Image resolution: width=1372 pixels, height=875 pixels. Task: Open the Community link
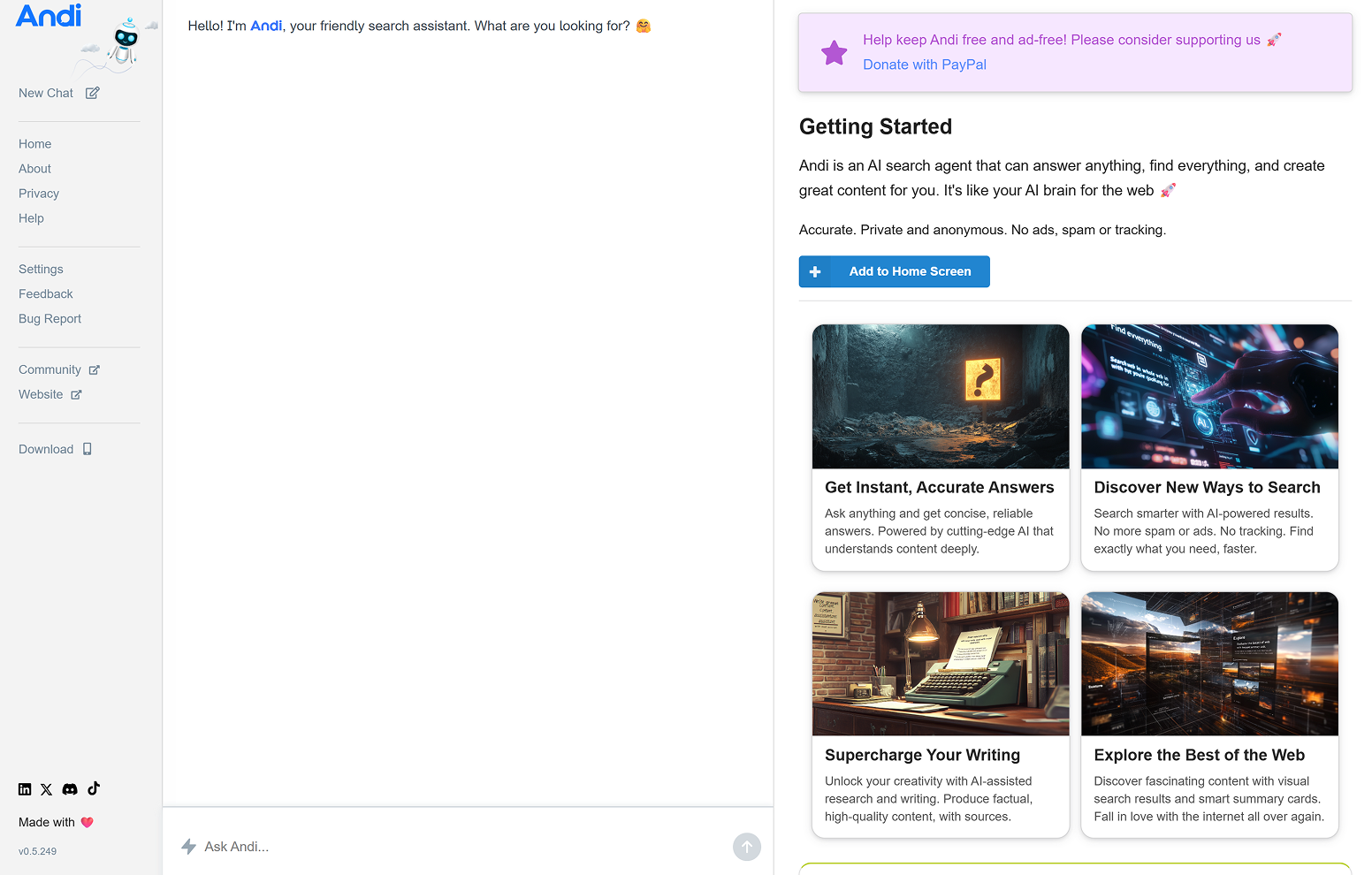50,370
